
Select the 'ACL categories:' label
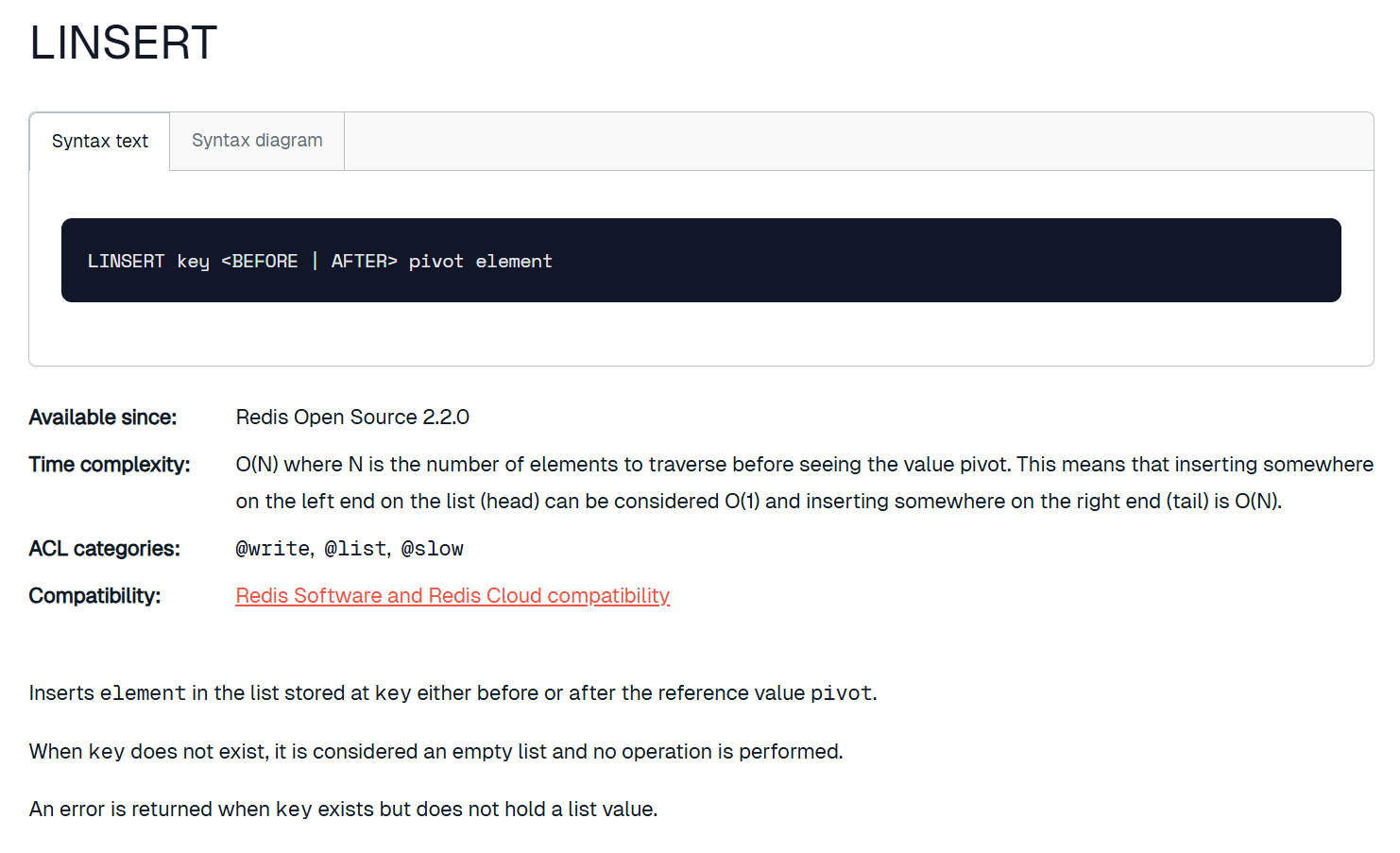click(x=105, y=549)
